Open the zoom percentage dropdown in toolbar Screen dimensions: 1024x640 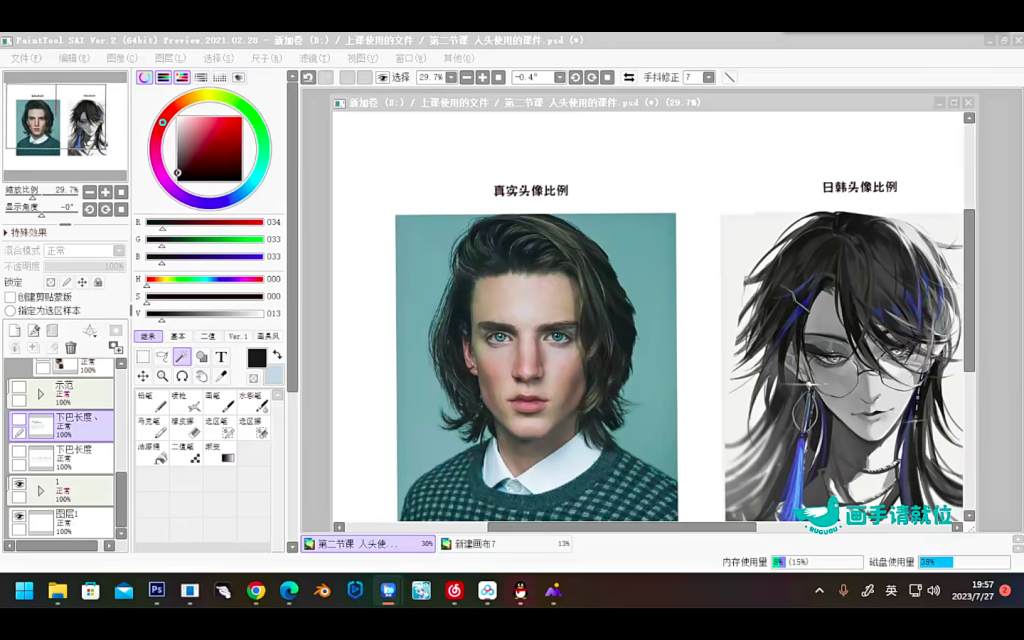(x=451, y=77)
